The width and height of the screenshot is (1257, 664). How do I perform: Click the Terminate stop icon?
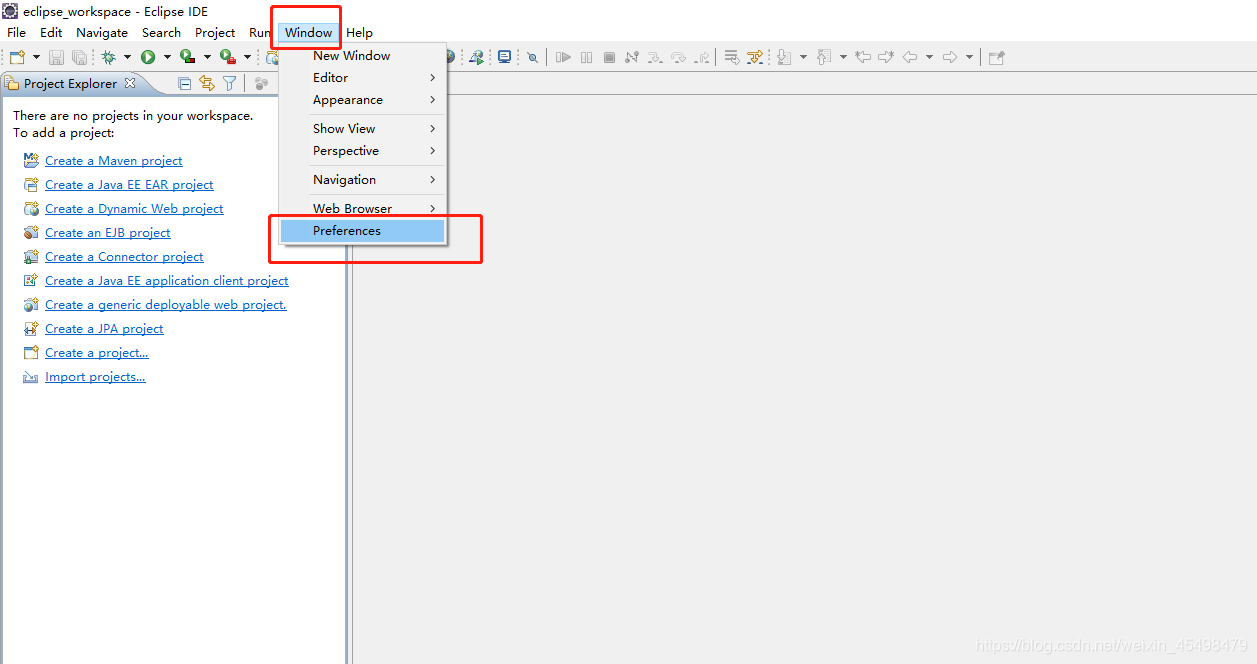(x=609, y=57)
